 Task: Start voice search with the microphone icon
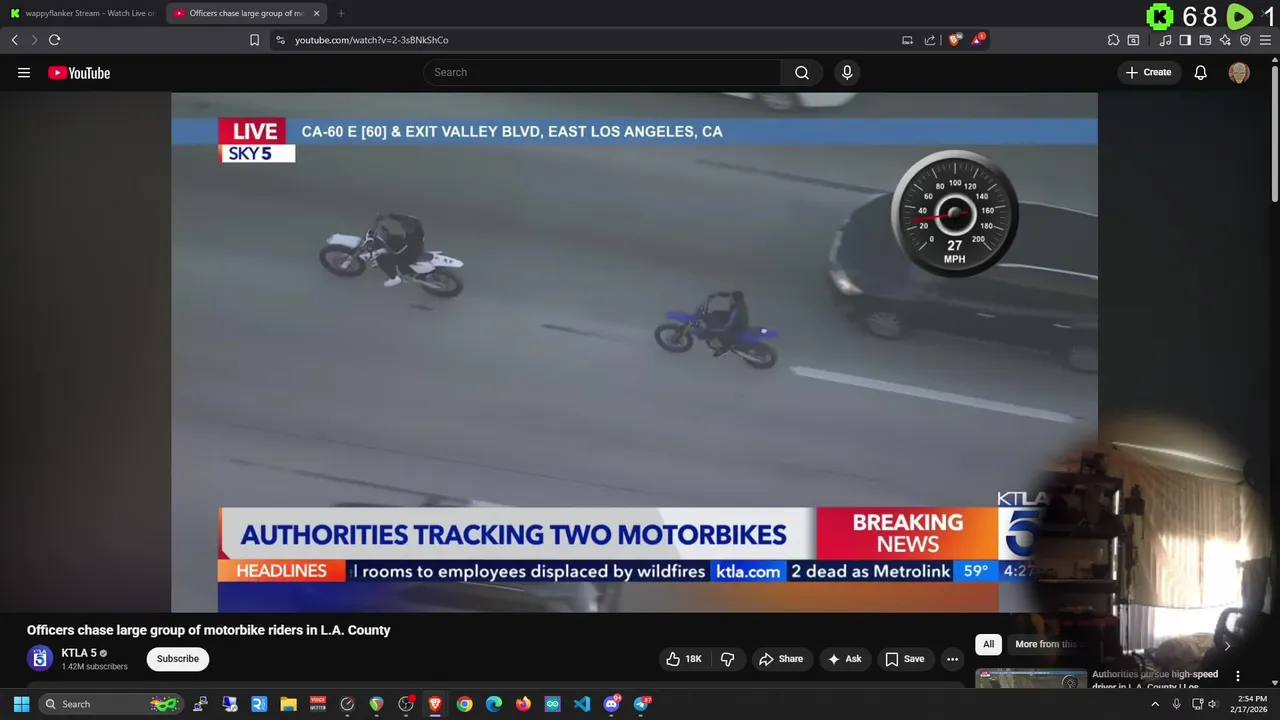click(847, 72)
